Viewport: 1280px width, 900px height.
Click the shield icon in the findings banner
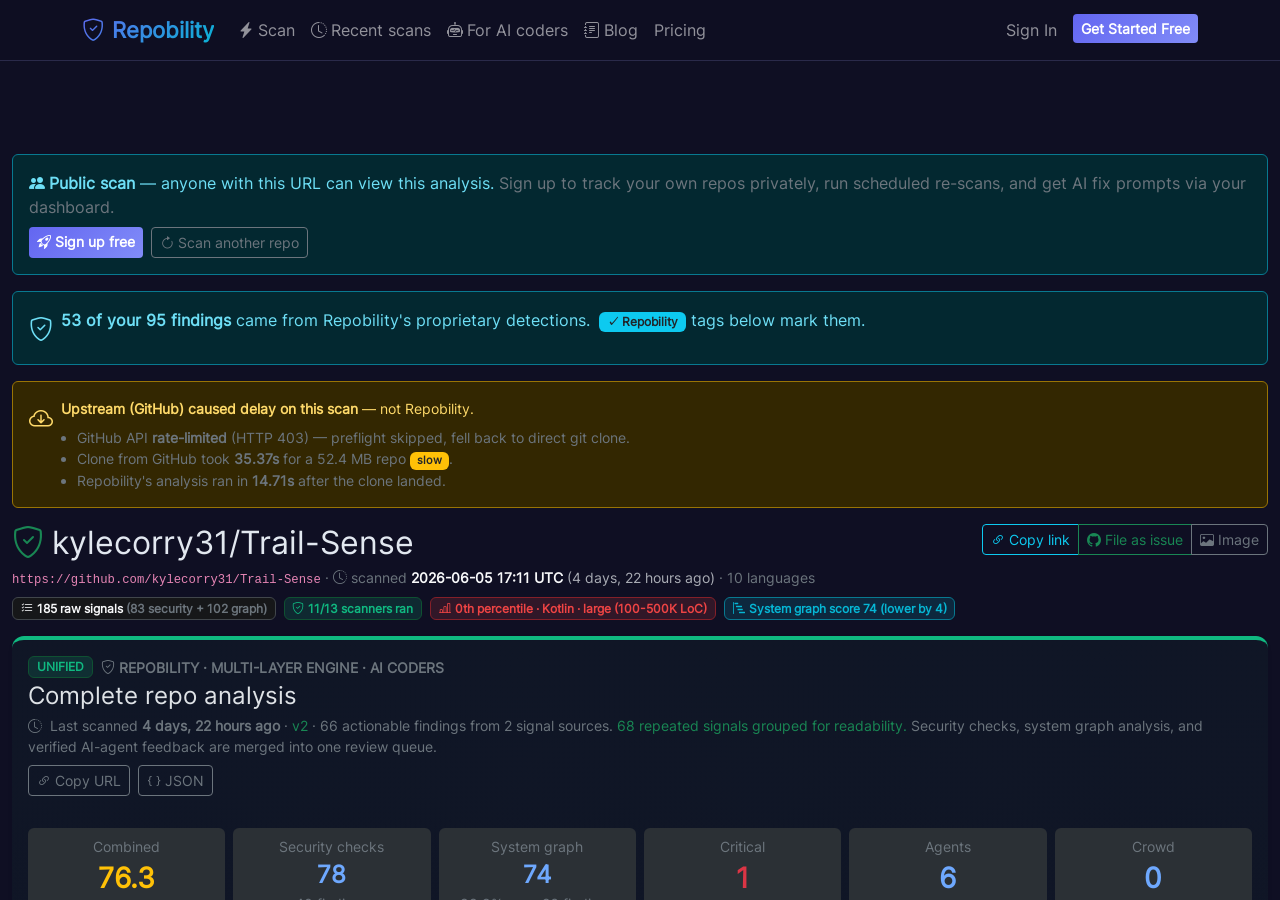pos(41,329)
